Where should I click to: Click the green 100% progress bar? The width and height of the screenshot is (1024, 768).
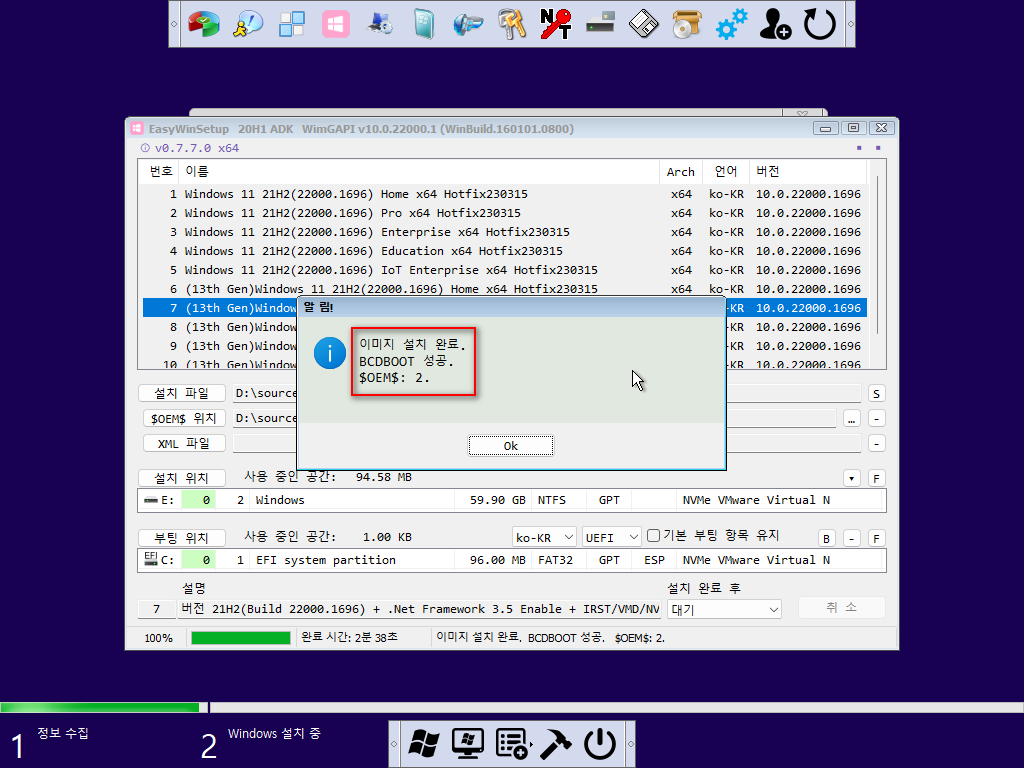click(x=240, y=638)
